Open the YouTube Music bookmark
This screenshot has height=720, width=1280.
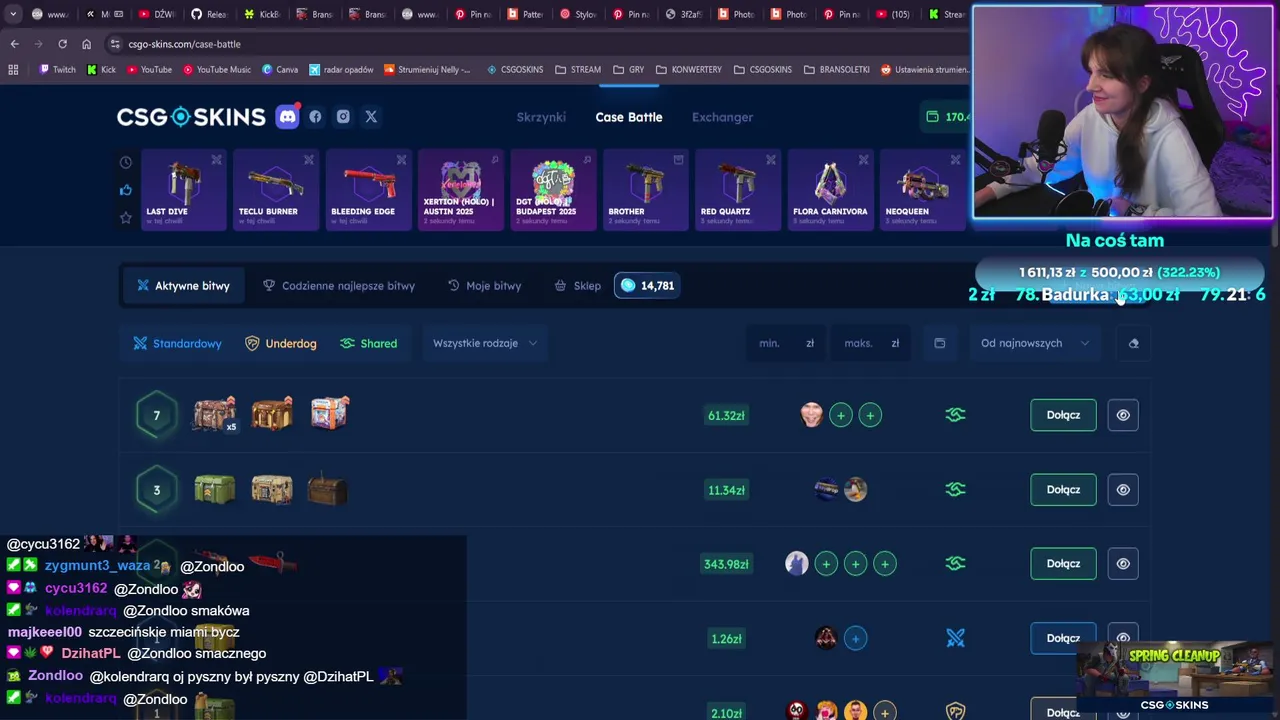point(216,70)
